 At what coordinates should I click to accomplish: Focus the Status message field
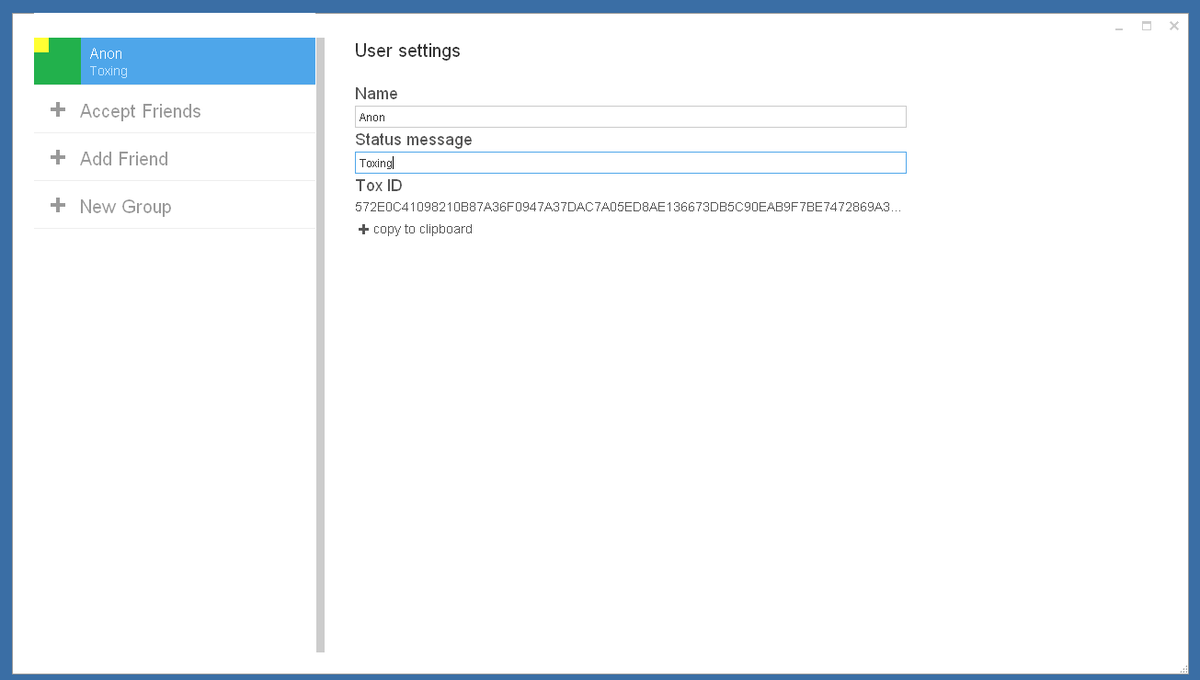[630, 163]
